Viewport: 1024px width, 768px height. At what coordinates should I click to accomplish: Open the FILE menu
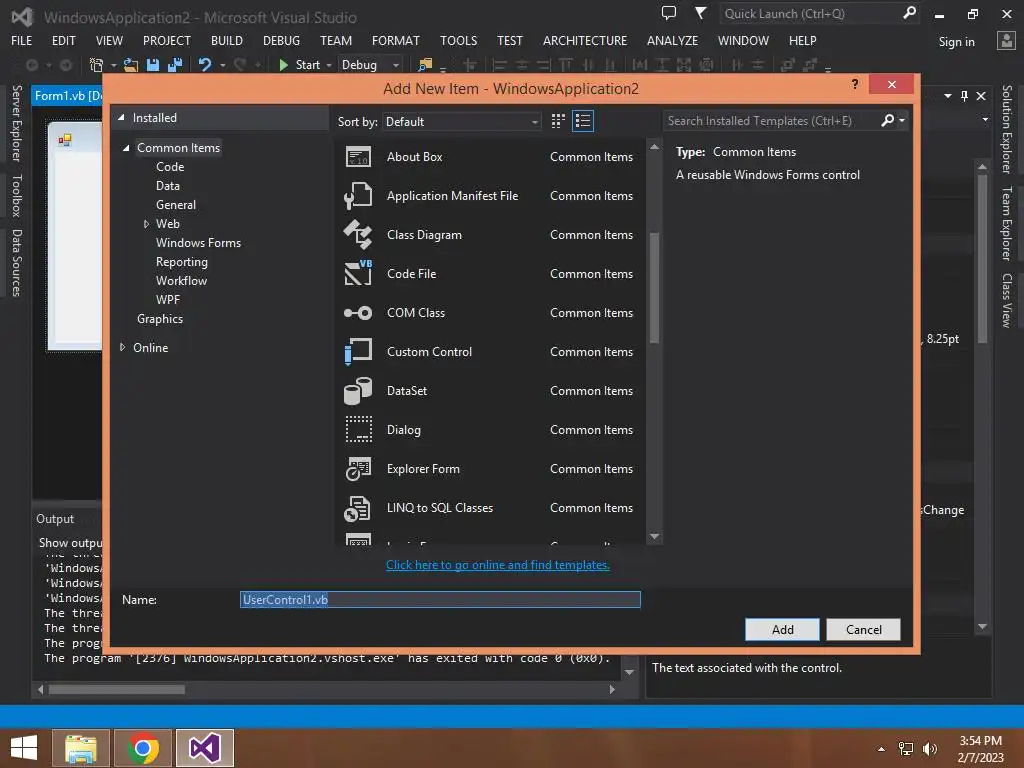point(22,40)
